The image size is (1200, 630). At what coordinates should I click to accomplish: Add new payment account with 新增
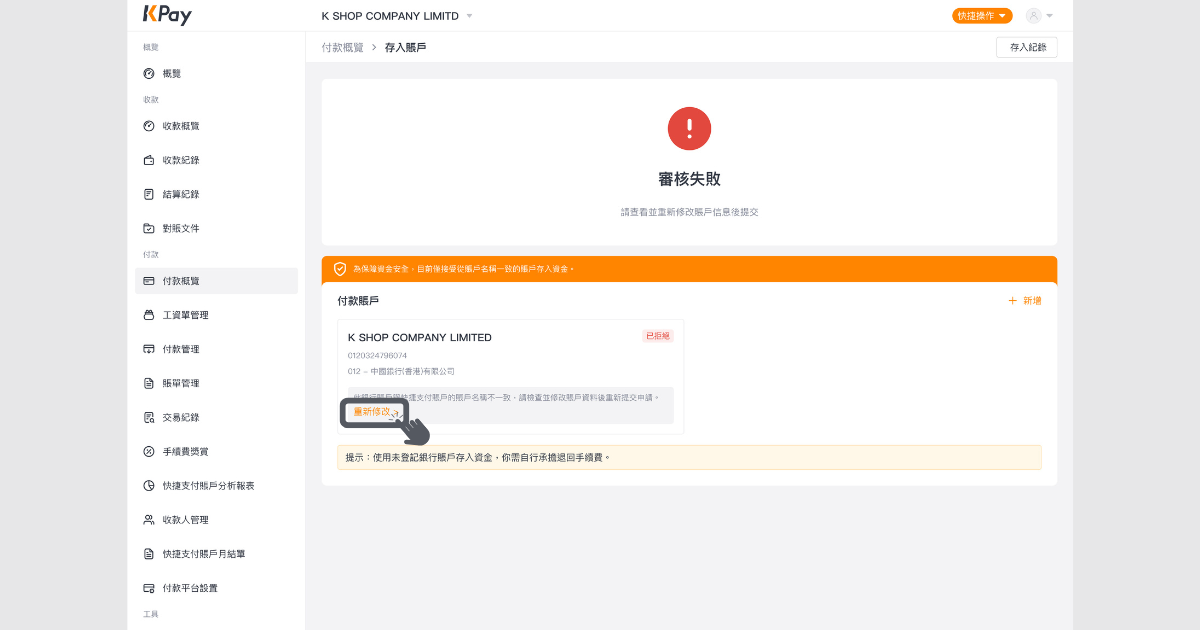tap(1025, 301)
